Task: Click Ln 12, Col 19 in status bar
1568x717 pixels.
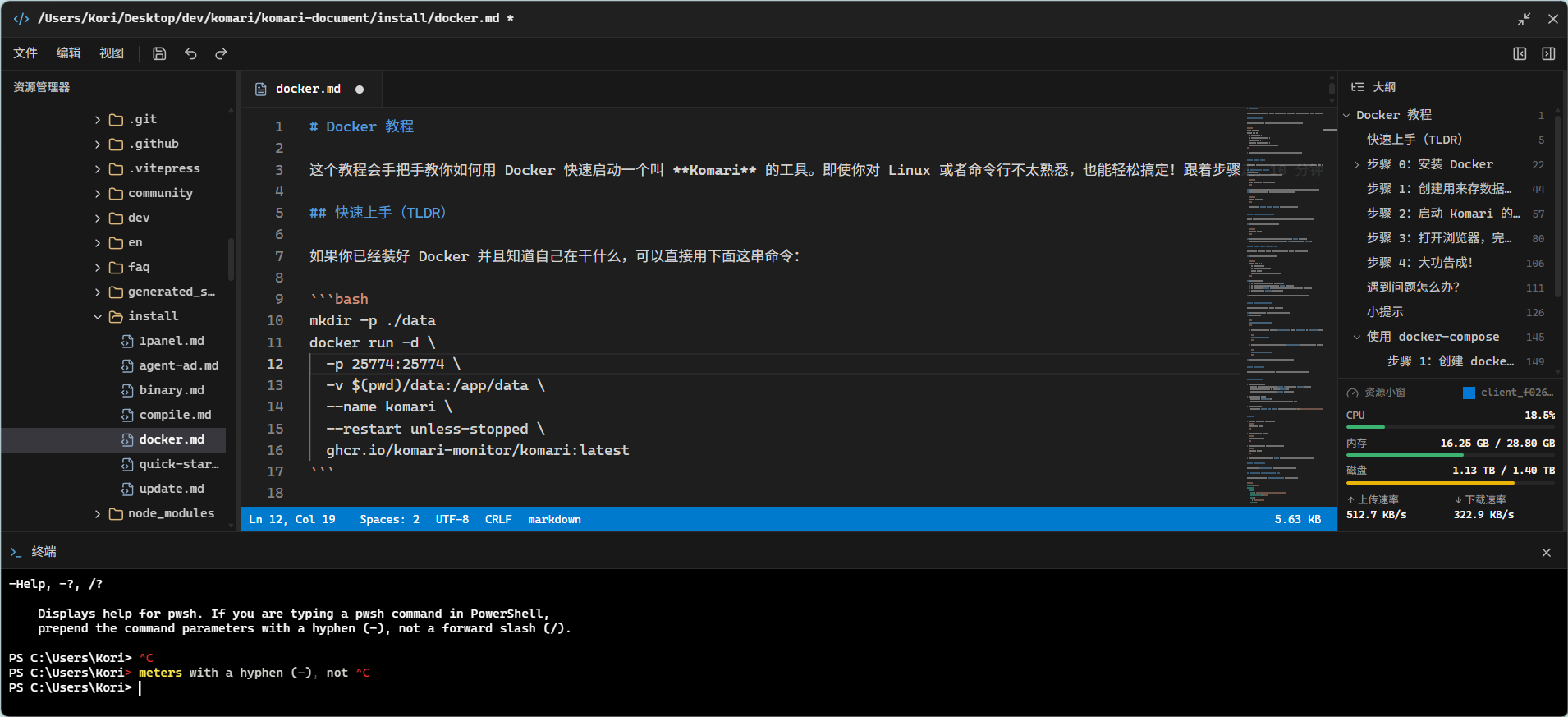Action: [x=292, y=519]
